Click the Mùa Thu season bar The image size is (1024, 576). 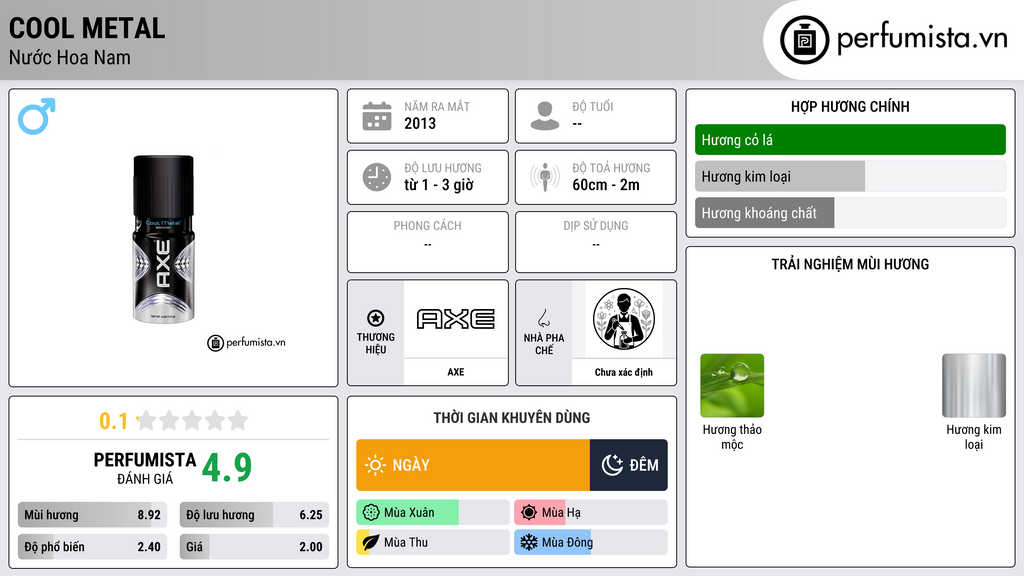coord(433,542)
